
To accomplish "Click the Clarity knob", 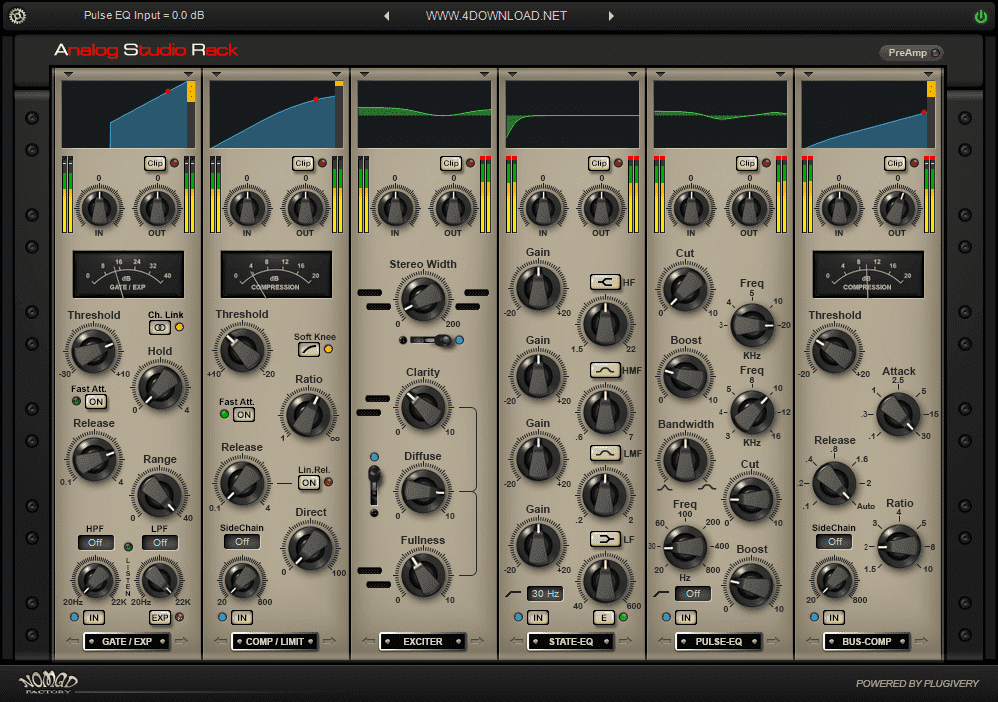I will point(423,407).
